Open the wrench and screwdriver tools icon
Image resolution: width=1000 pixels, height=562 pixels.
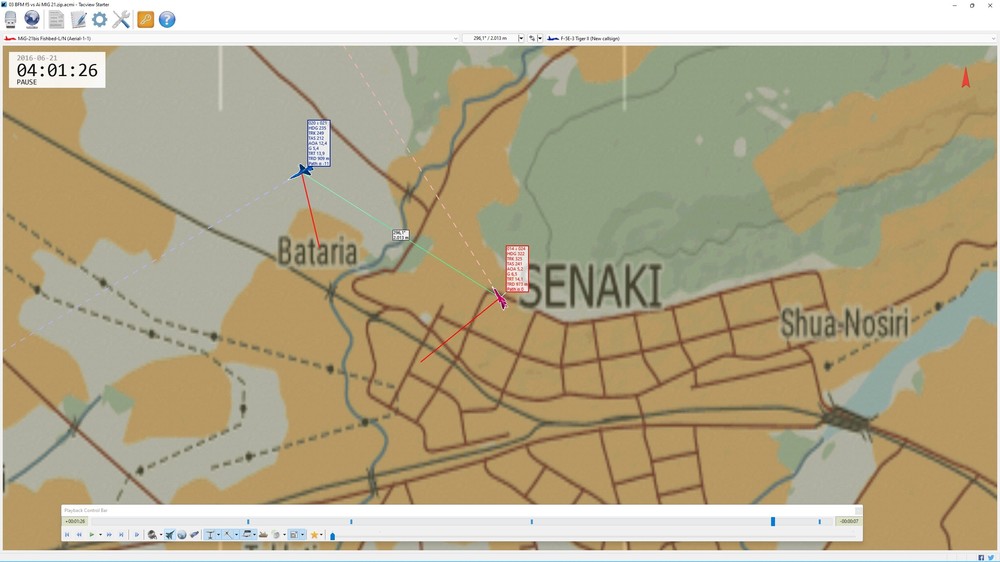point(121,20)
